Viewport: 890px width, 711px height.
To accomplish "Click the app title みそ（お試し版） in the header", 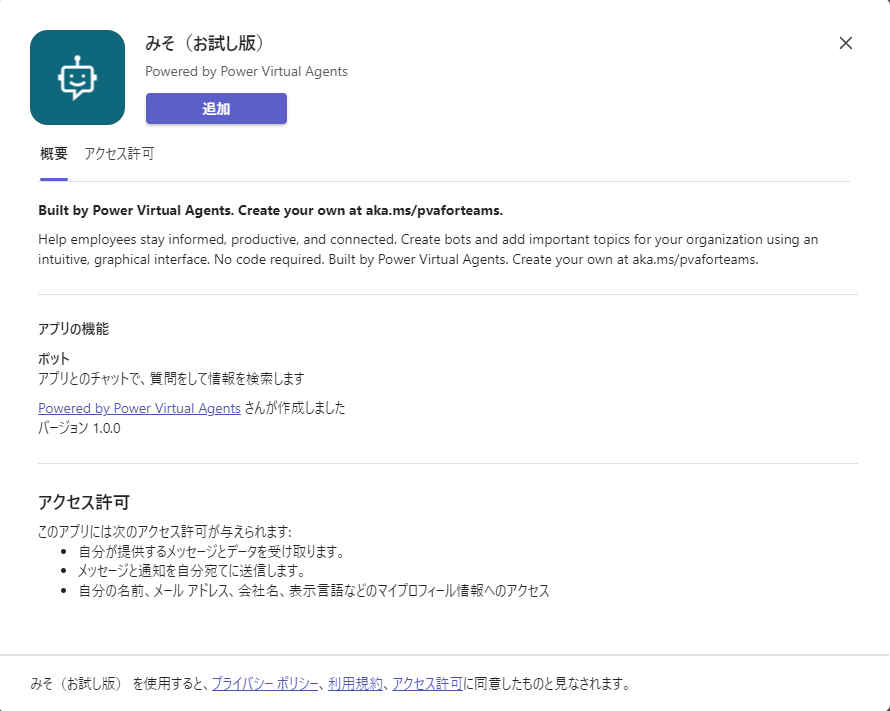I will click(x=205, y=44).
